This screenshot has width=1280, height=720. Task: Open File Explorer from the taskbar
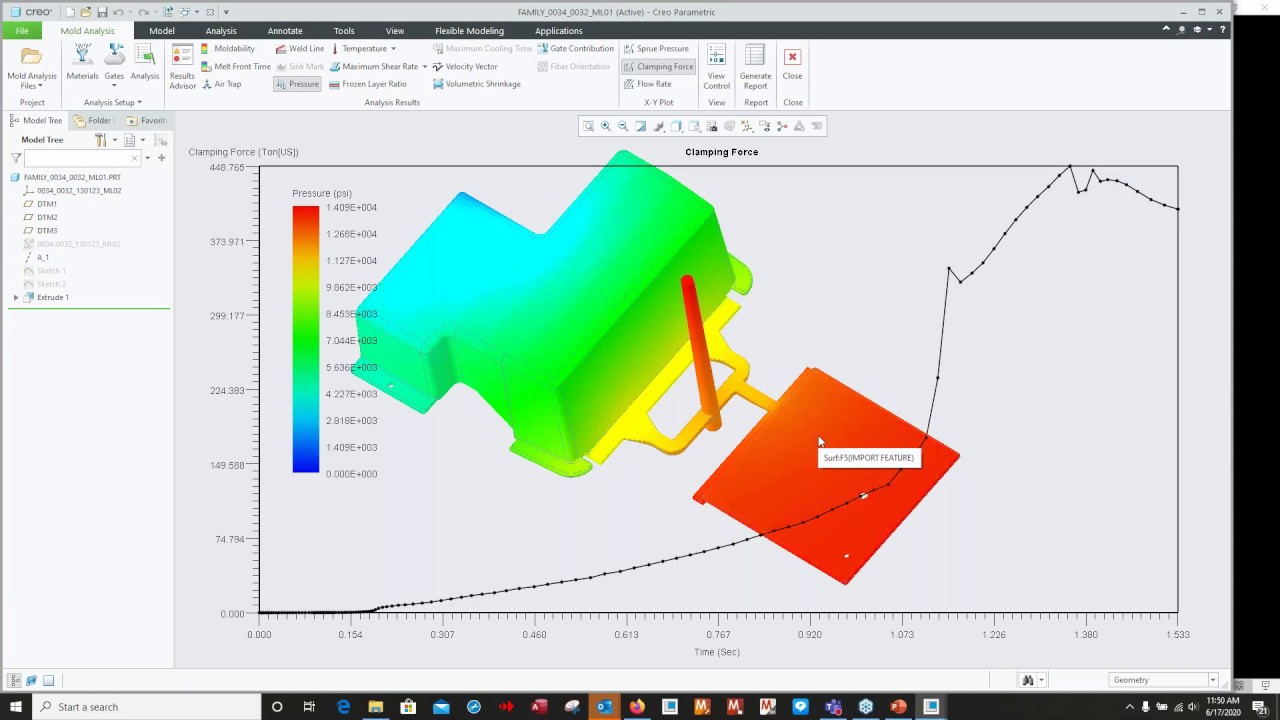coord(376,707)
